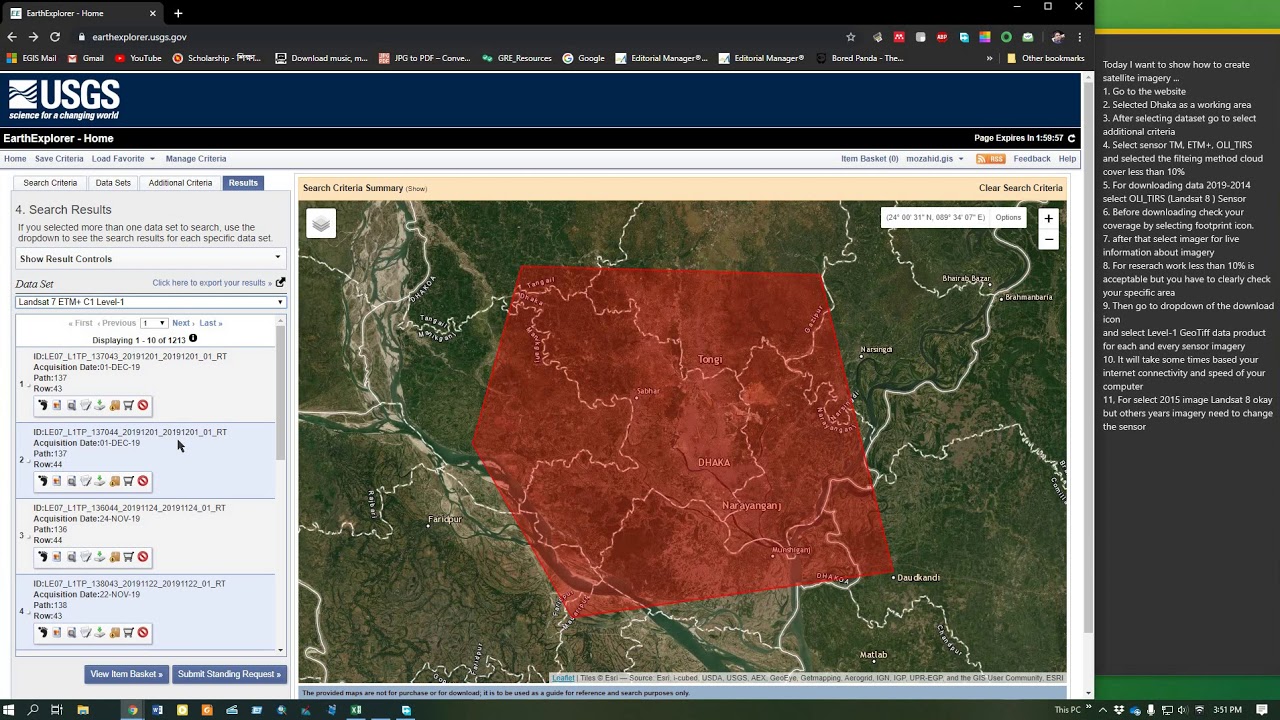Expand Search Criteria Summary with Show
The image size is (1280, 720).
416,189
